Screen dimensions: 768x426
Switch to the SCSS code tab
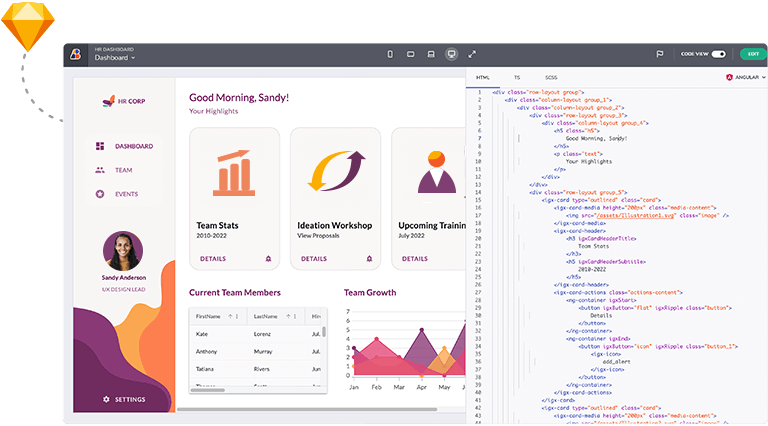(x=551, y=77)
